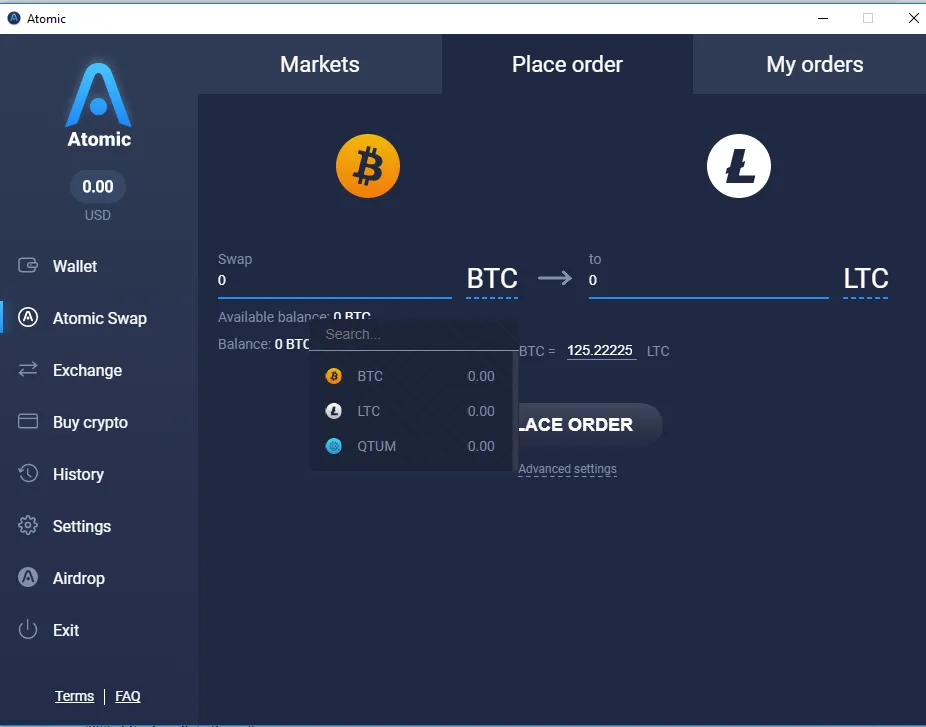The width and height of the screenshot is (926, 727).
Task: Click the small LTC icon in dropdown list
Action: [334, 411]
